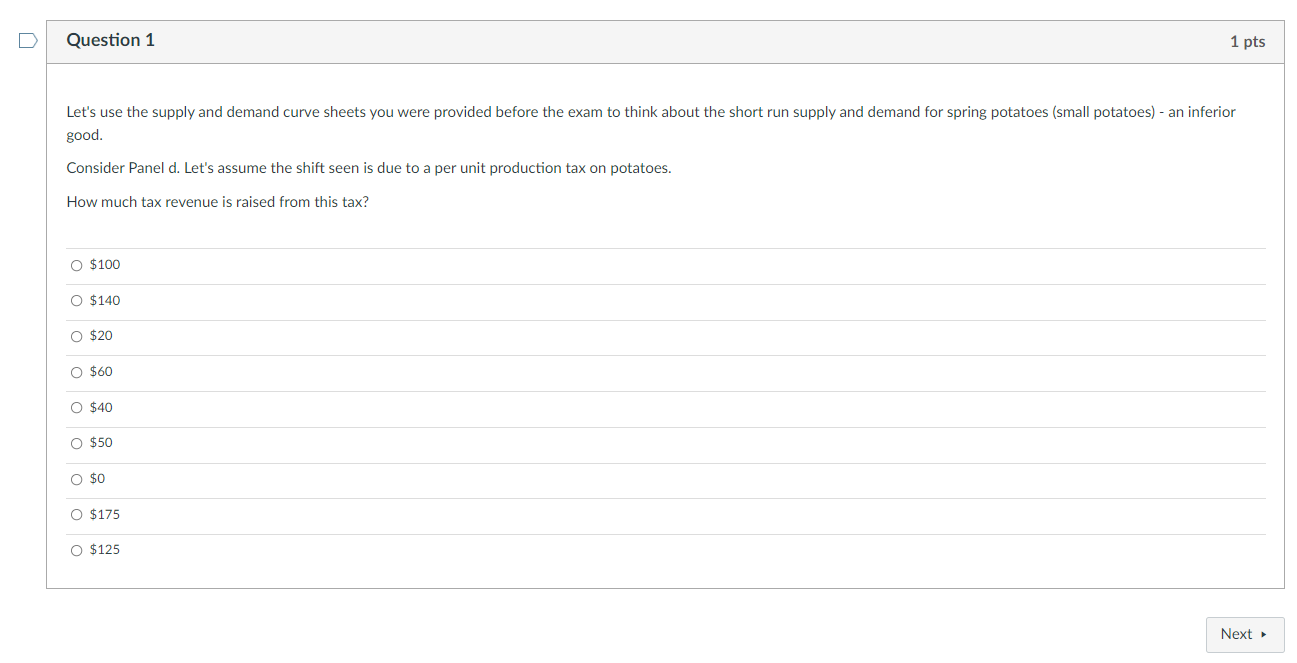Image resolution: width=1297 pixels, height=663 pixels.
Task: Choose the $0 answer option
Action: pos(77,479)
